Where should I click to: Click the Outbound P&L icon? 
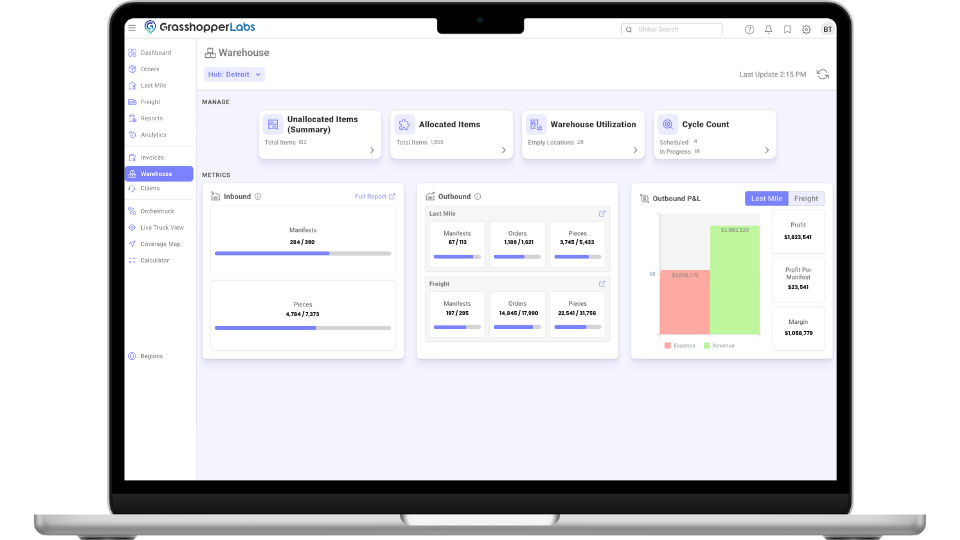point(644,198)
